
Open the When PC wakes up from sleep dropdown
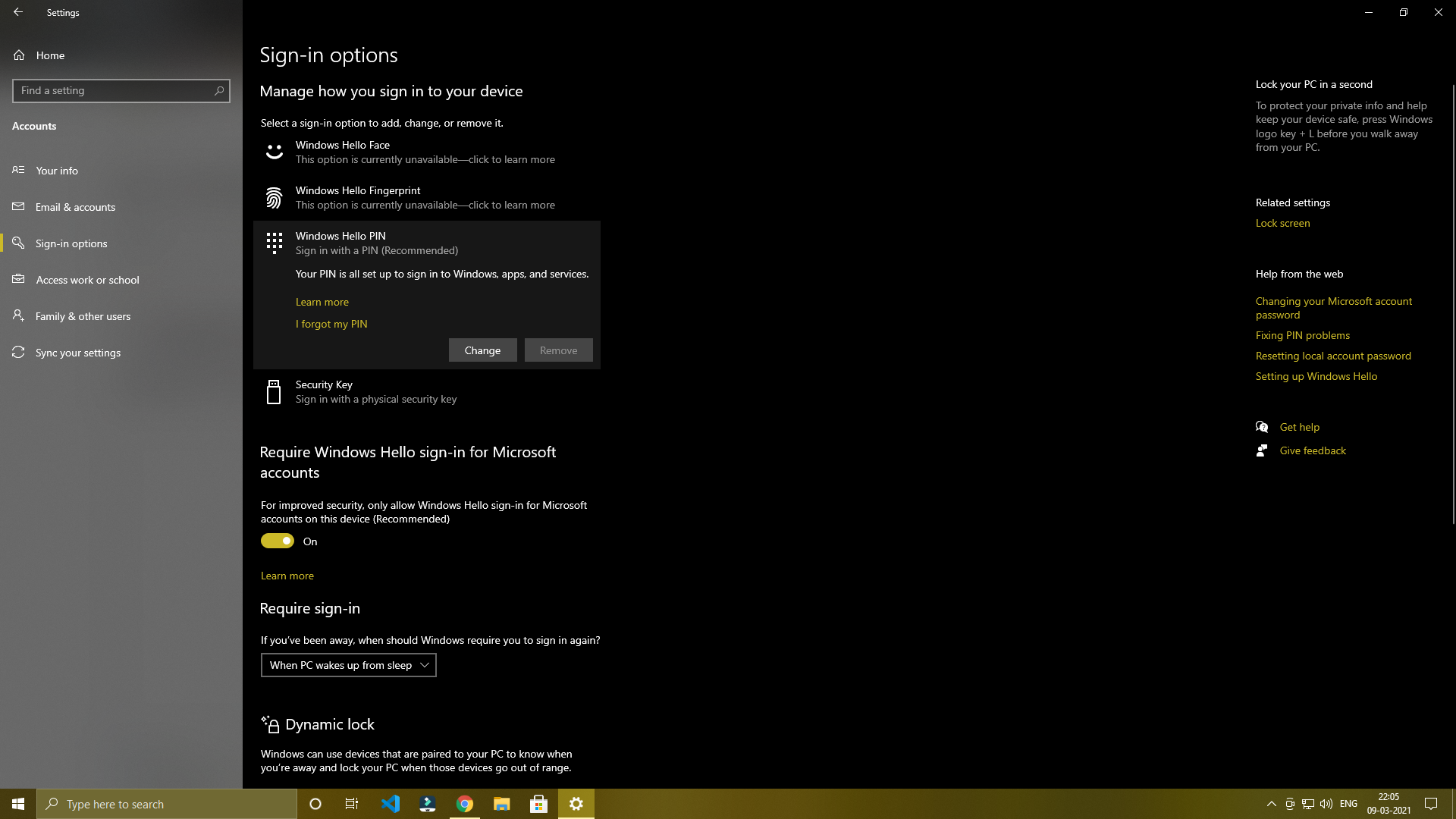(349, 665)
